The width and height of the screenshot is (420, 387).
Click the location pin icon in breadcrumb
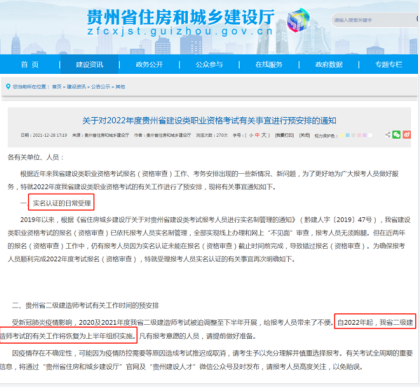(x=8, y=87)
